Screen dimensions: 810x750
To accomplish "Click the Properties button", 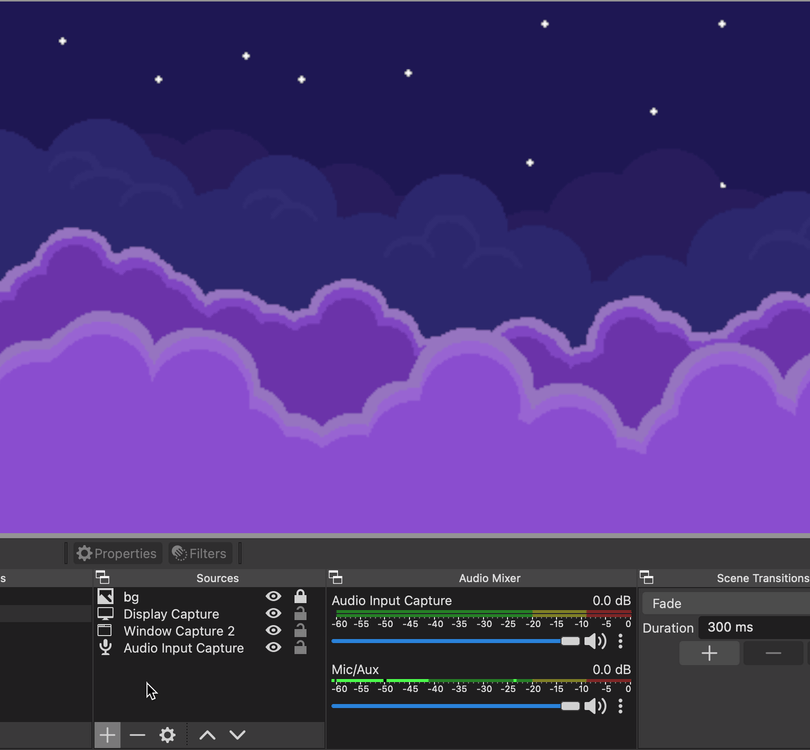I will point(116,553).
